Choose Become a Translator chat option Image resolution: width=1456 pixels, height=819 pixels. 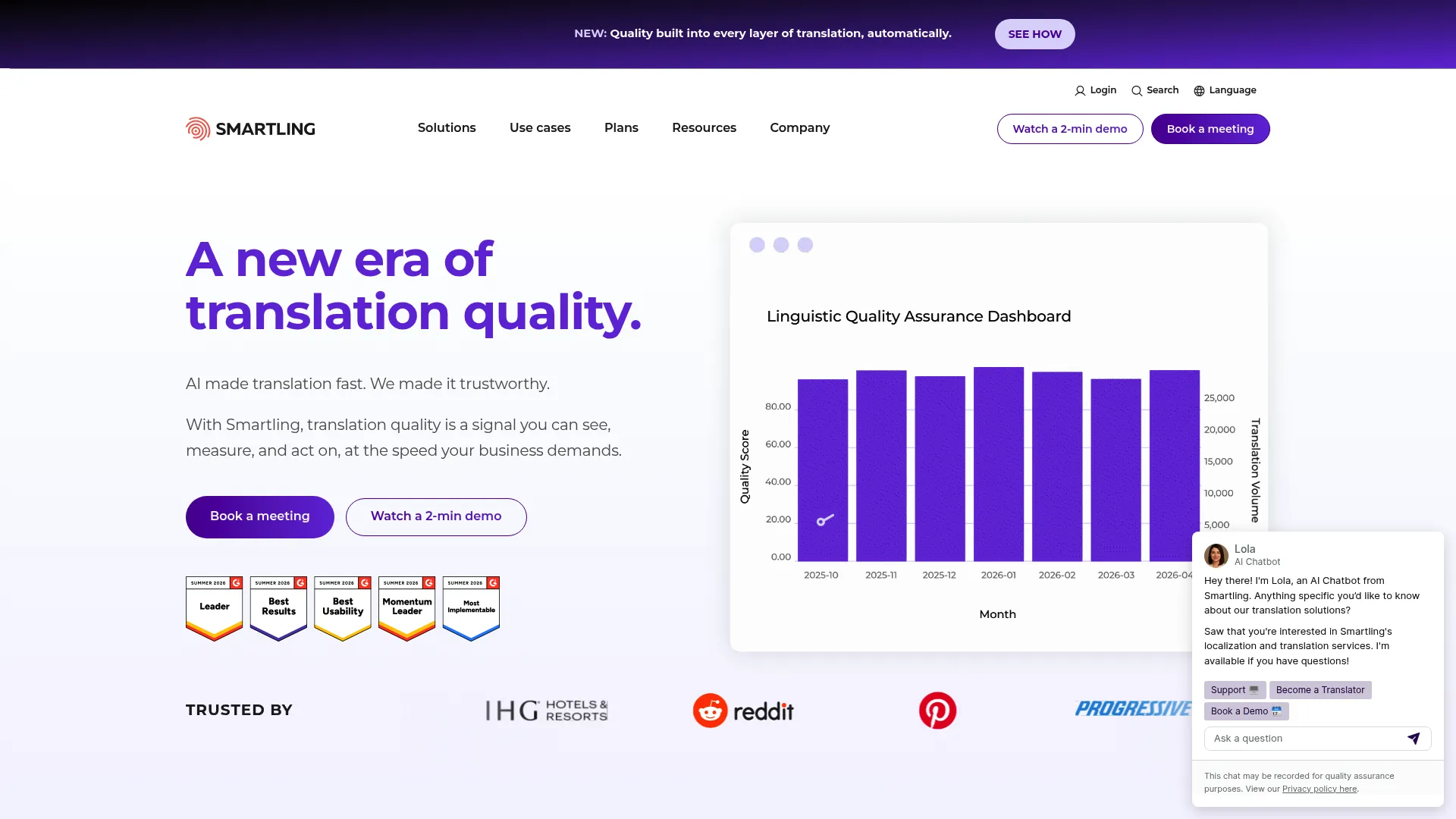click(x=1320, y=690)
